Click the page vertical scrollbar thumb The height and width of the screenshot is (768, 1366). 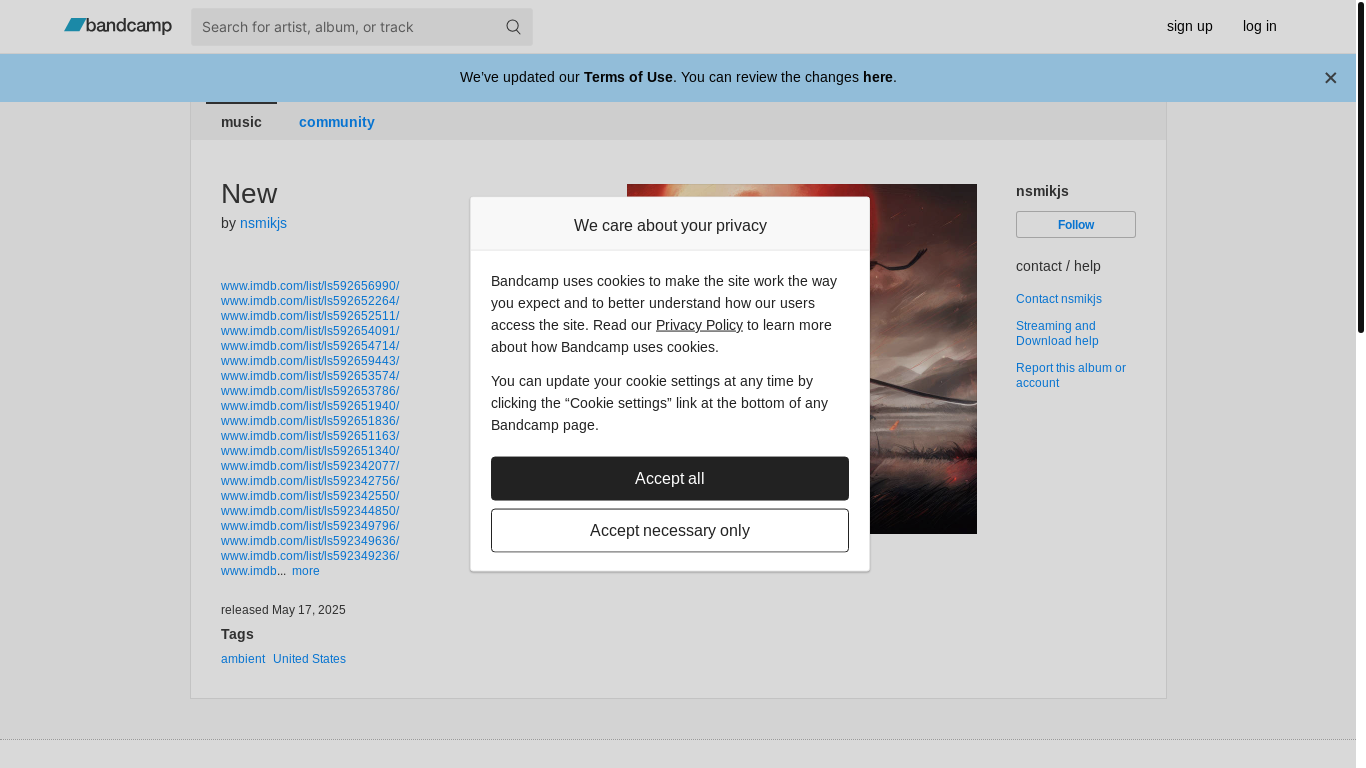tap(1360, 167)
